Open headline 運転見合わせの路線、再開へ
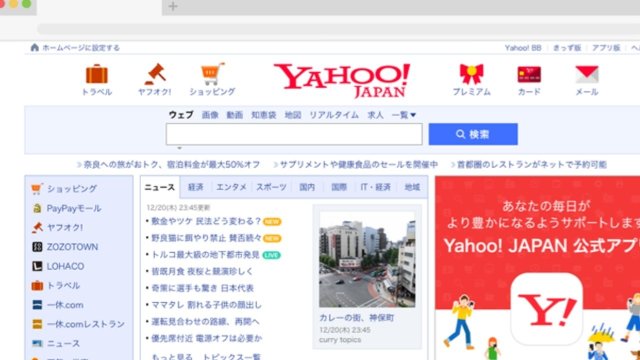Viewport: 640px width, 360px height. (x=205, y=322)
